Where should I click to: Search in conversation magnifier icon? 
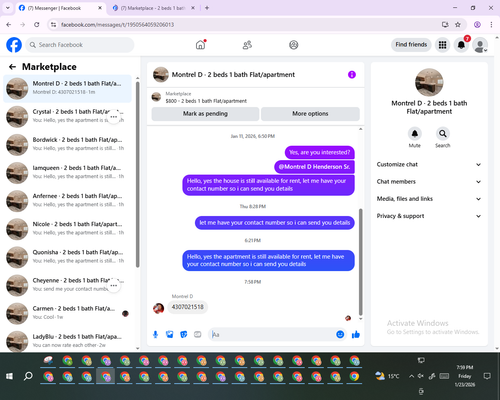coord(443,134)
